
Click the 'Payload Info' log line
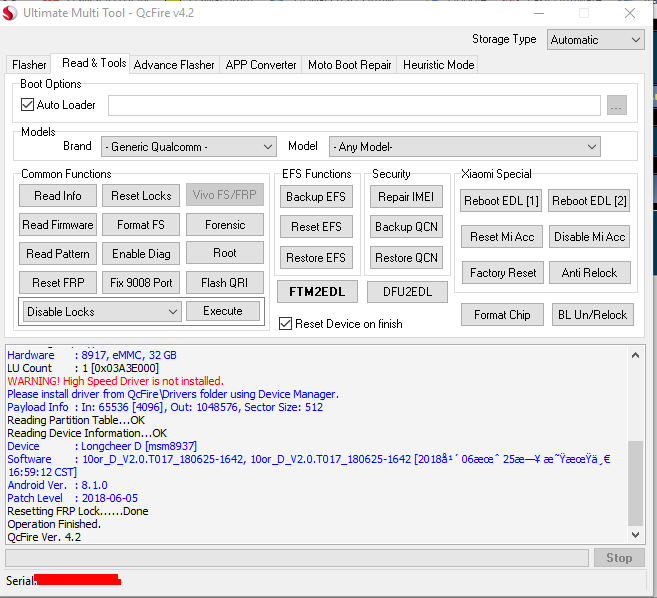pos(165,407)
